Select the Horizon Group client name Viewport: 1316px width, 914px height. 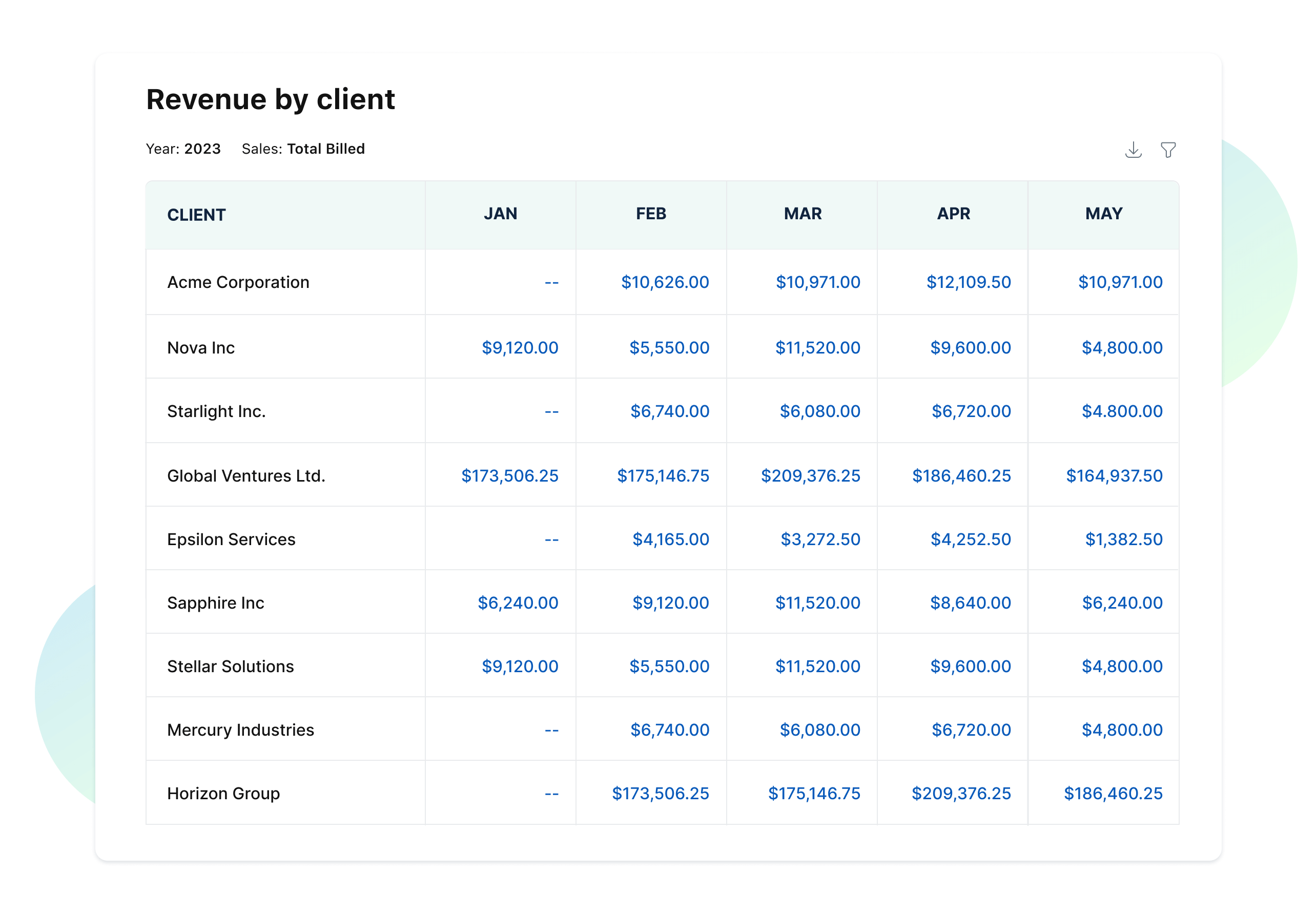tap(223, 794)
